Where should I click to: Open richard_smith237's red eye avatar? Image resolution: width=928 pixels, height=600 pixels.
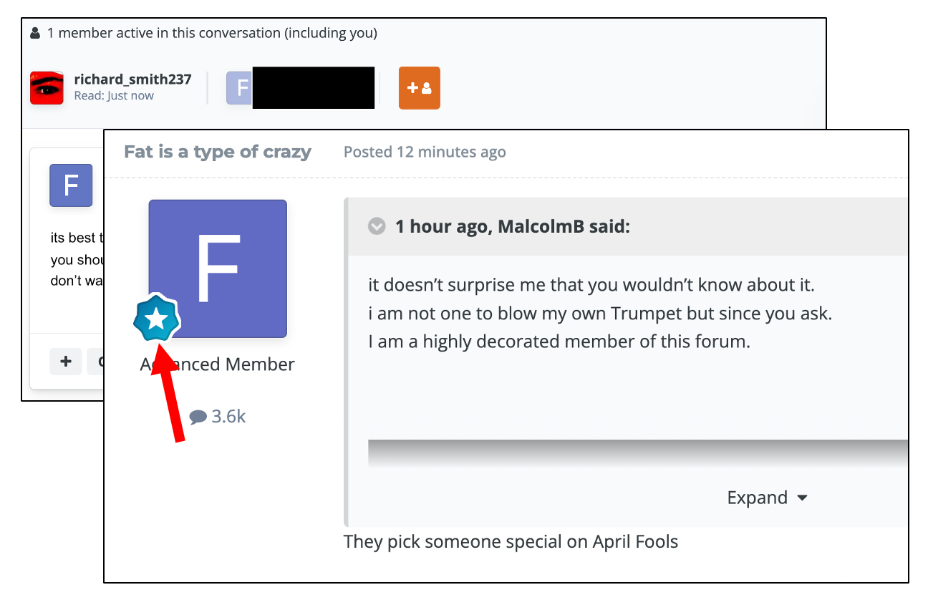click(x=47, y=88)
